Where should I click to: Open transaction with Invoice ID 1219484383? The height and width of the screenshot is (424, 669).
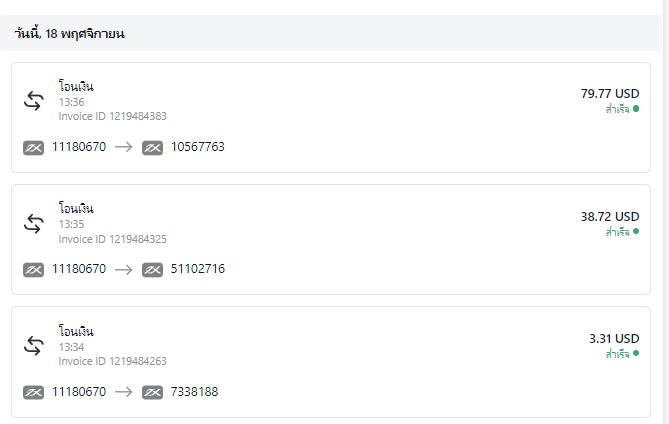(331, 118)
